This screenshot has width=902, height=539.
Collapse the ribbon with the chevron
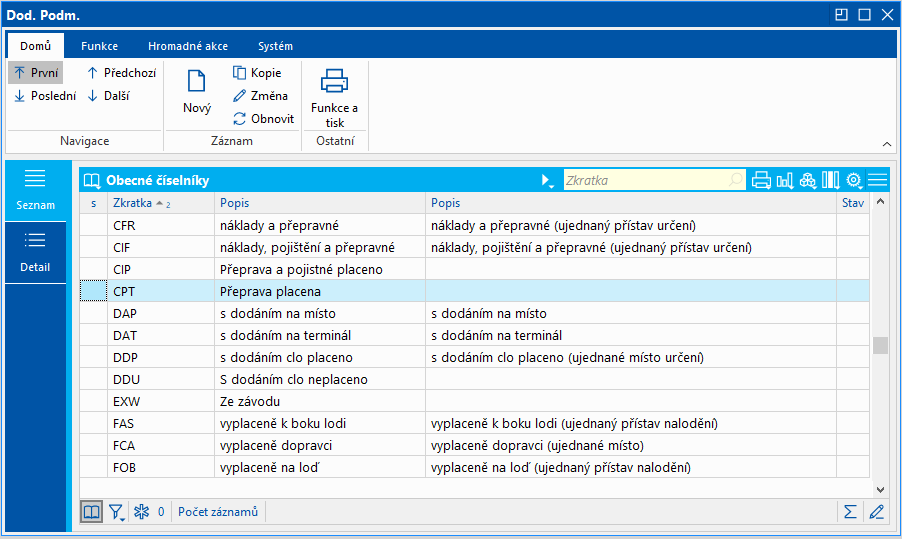point(885,143)
